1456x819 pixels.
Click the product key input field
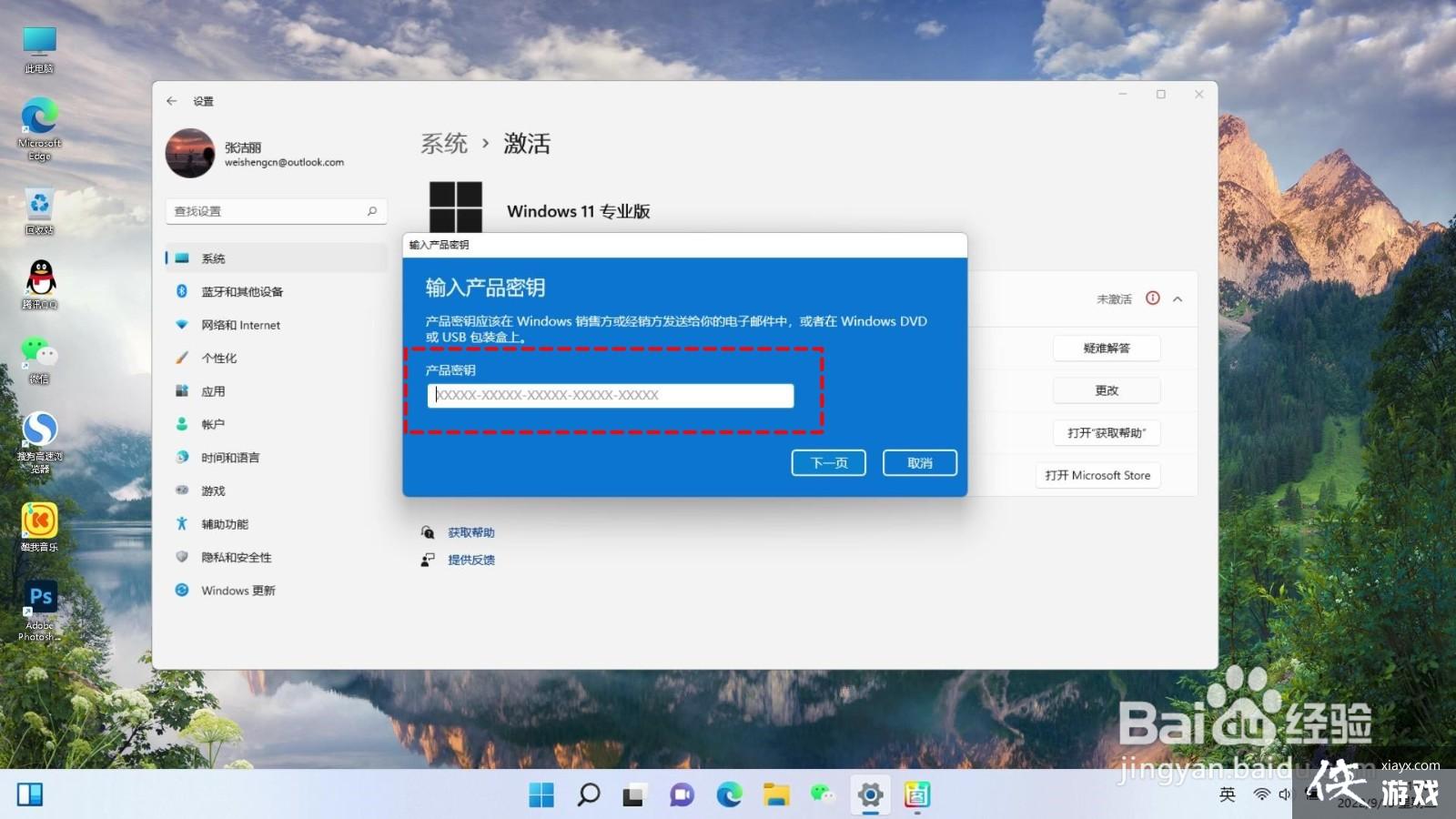(611, 395)
